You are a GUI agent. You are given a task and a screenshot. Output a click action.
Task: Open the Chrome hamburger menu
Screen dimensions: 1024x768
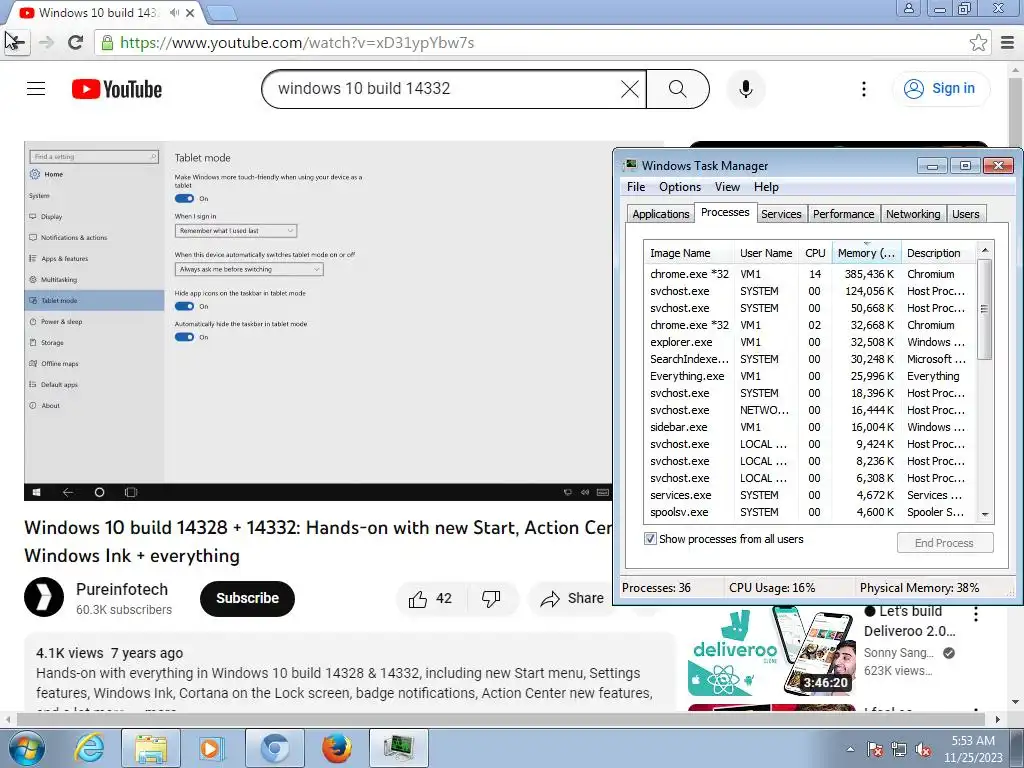tap(1008, 43)
